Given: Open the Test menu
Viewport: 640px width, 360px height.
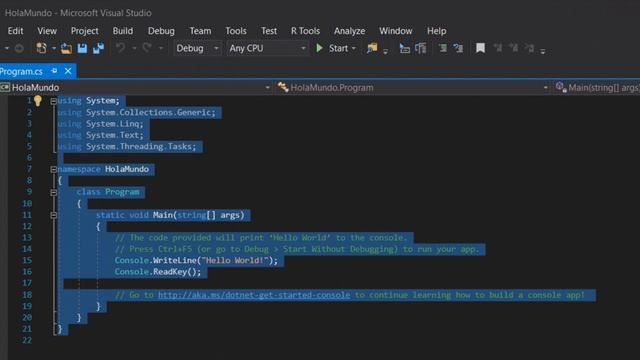Looking at the screenshot, I should [x=269, y=31].
